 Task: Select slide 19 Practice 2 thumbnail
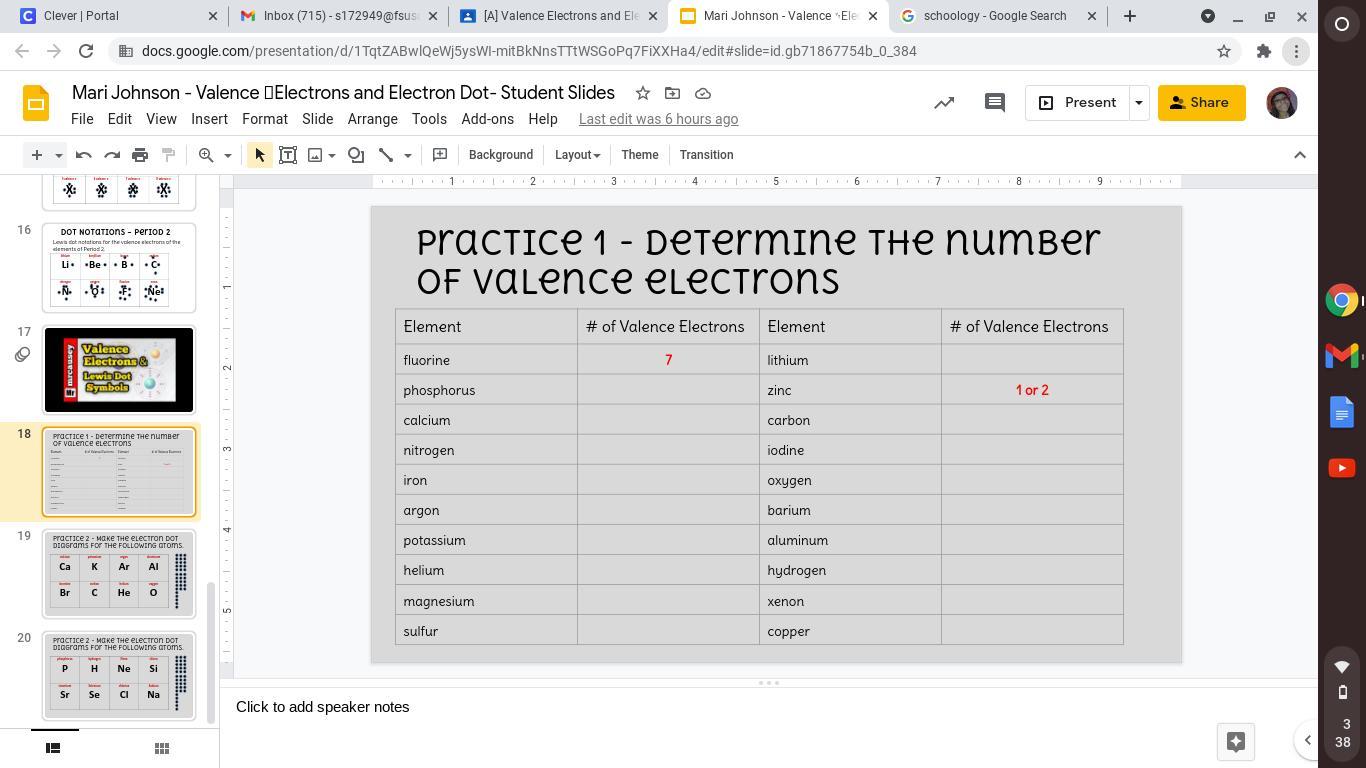(x=118, y=574)
